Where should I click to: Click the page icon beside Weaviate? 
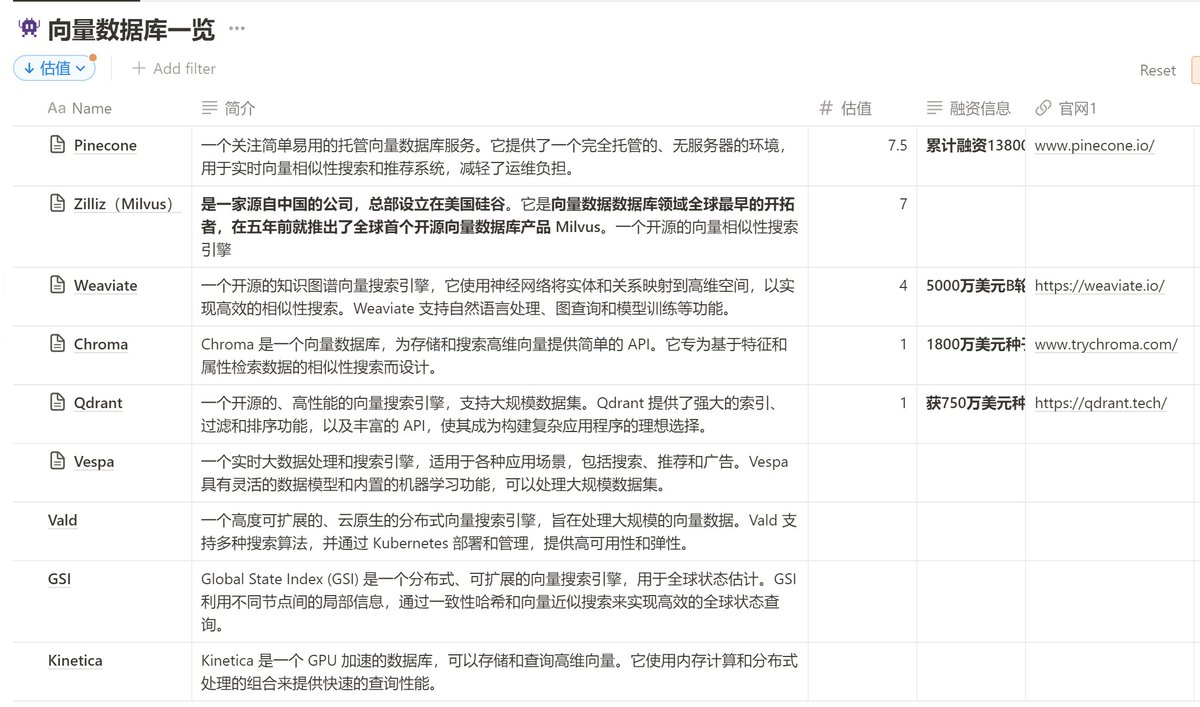click(57, 285)
